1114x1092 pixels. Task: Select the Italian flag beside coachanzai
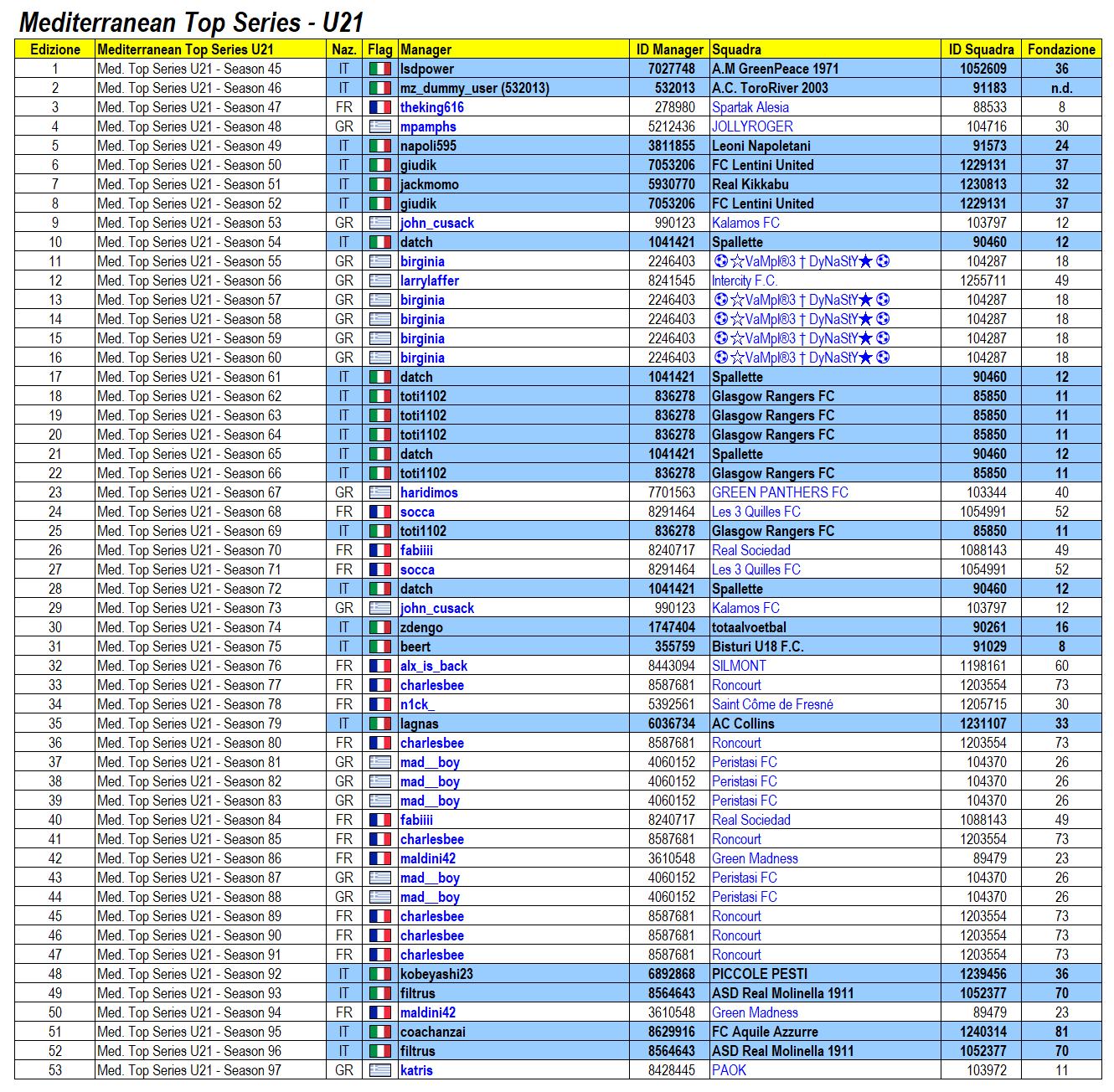pyautogui.click(x=380, y=1032)
